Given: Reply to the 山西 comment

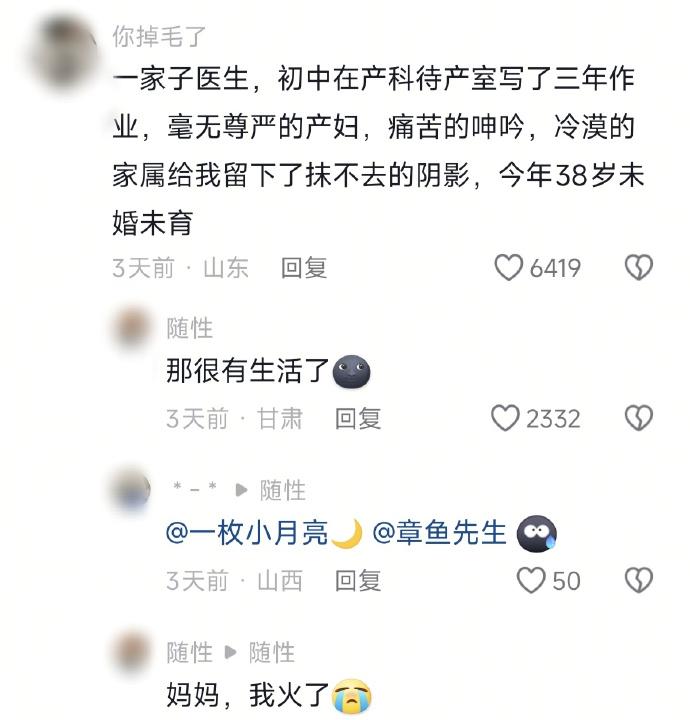Looking at the screenshot, I should 358,581.
